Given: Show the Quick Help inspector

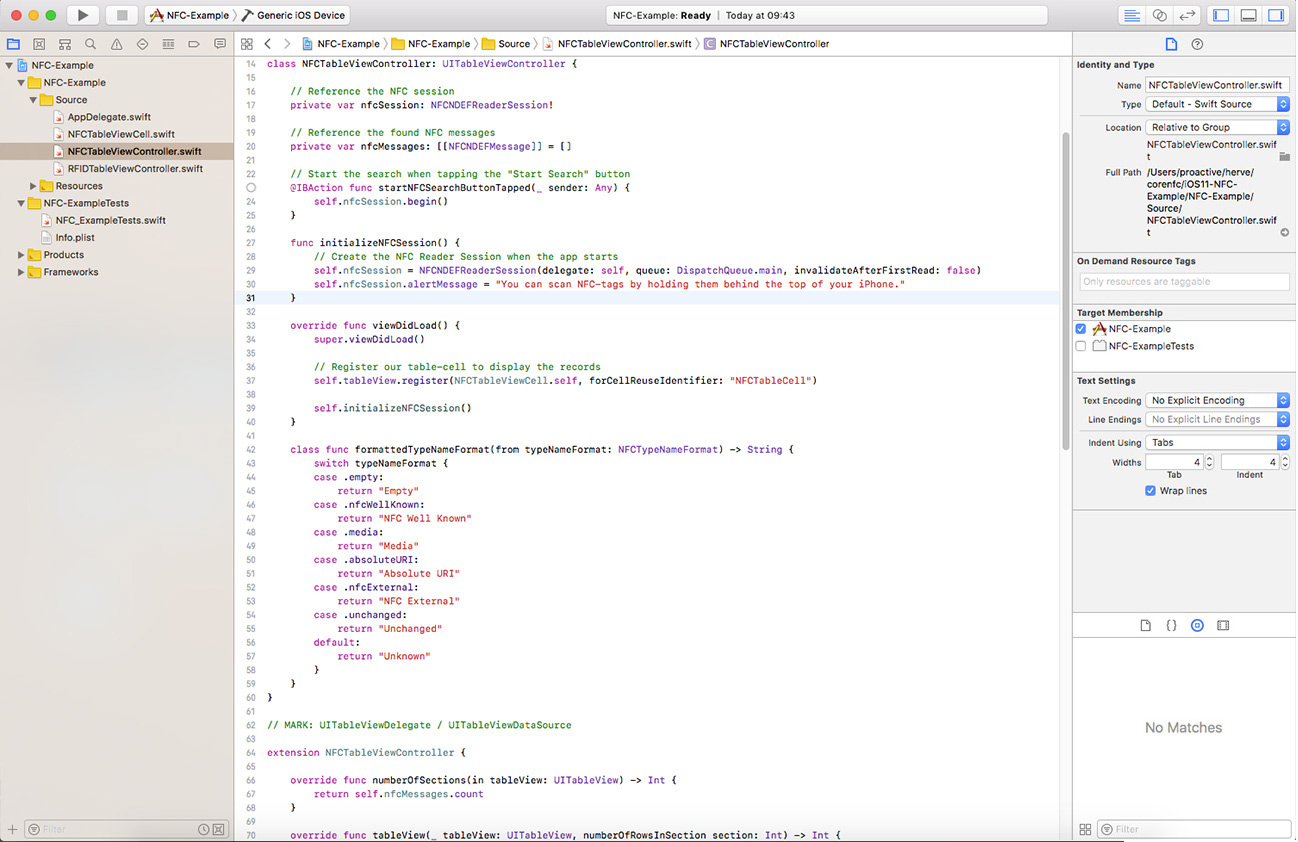Looking at the screenshot, I should [x=1197, y=44].
